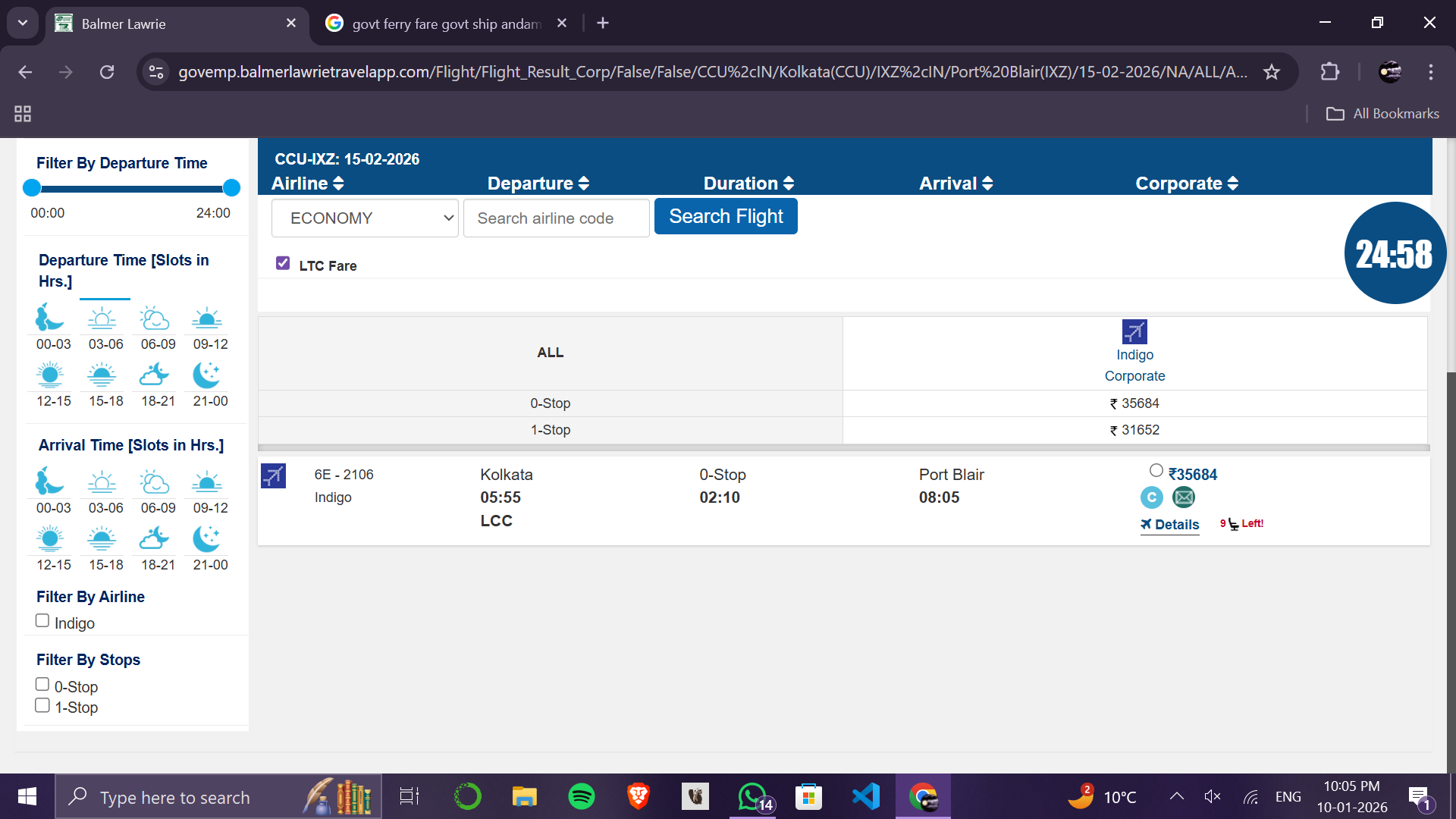Screen dimensions: 1456x819
Task: Uncheck the LTC Fare checkbox
Action: pyautogui.click(x=283, y=263)
